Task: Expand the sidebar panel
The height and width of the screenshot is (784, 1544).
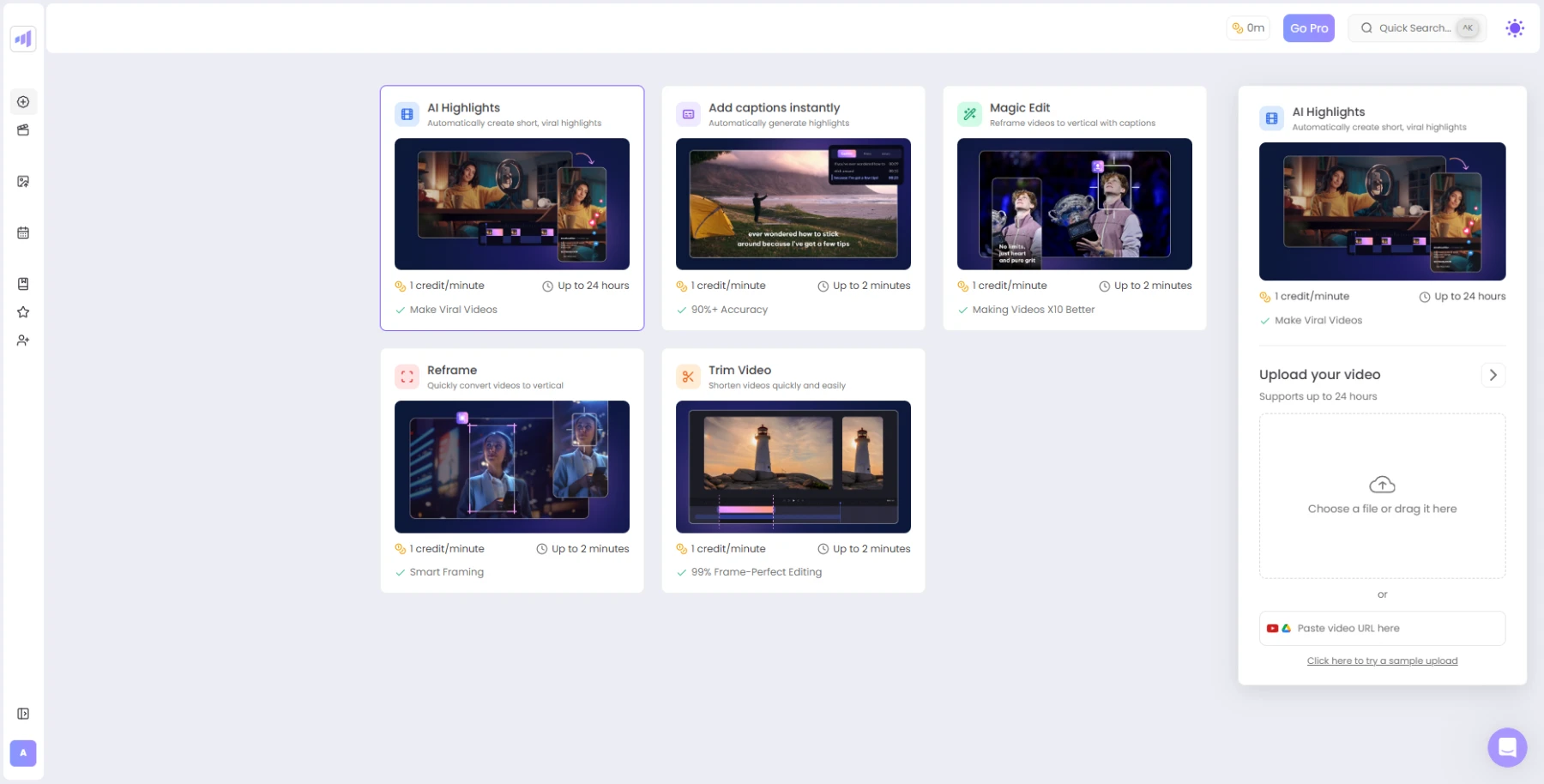Action: pos(23,714)
